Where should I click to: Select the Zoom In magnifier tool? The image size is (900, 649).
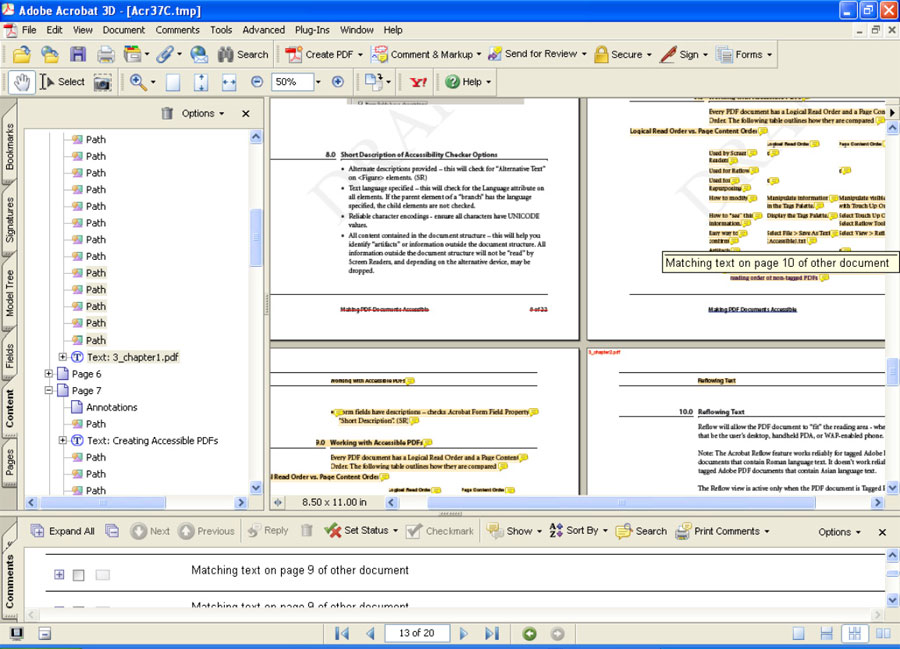click(138, 82)
